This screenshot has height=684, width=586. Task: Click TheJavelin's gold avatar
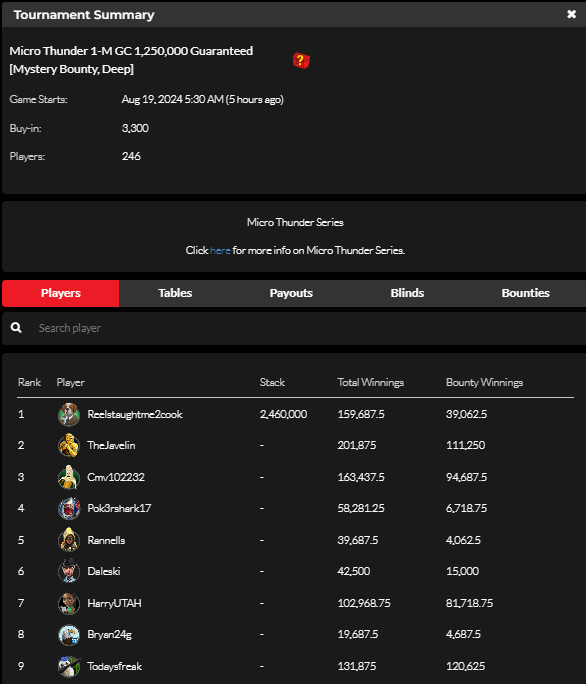click(69, 445)
